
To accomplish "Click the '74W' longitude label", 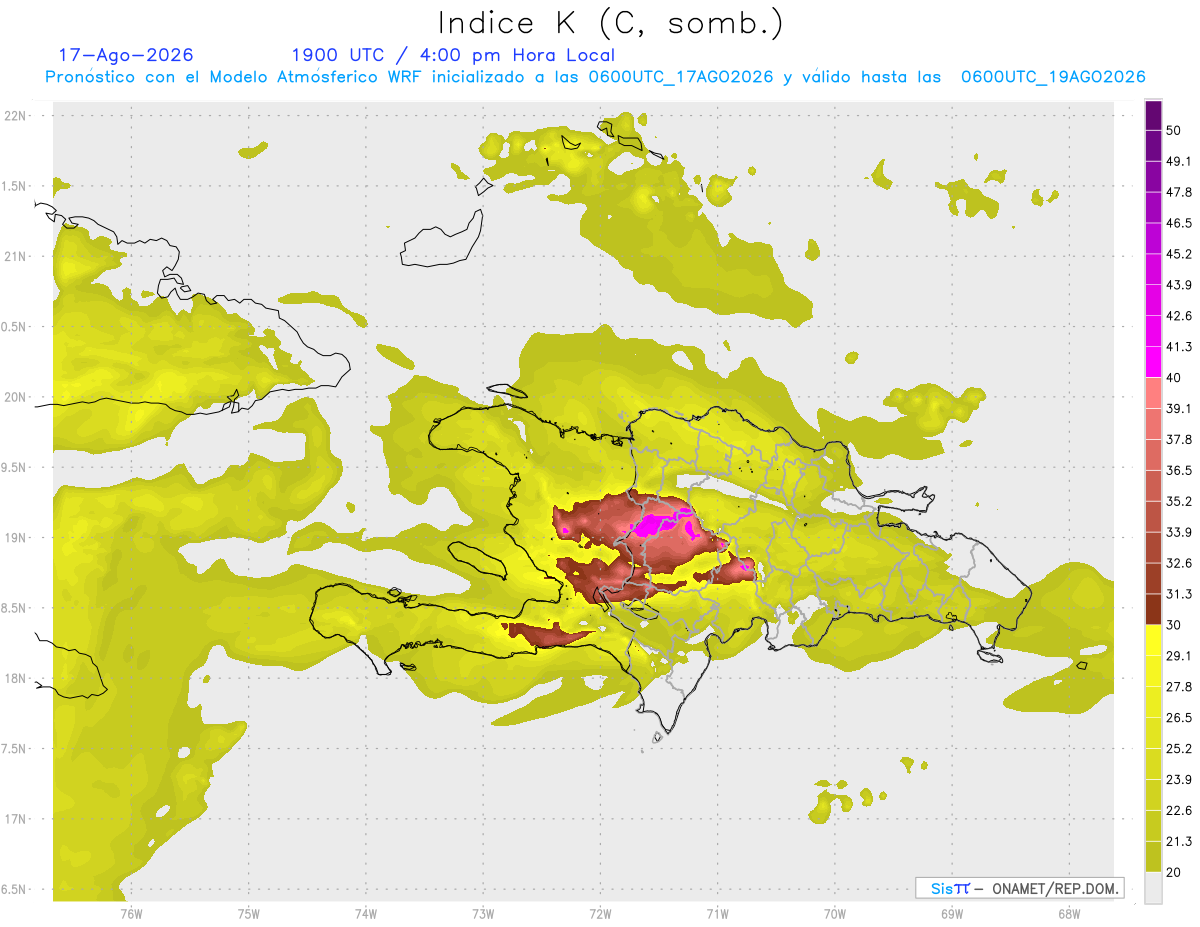I will (x=365, y=913).
